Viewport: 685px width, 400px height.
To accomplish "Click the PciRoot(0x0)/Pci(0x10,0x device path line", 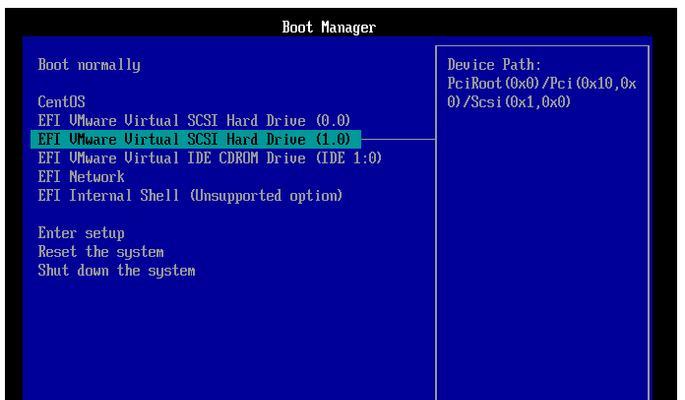I will coord(542,83).
